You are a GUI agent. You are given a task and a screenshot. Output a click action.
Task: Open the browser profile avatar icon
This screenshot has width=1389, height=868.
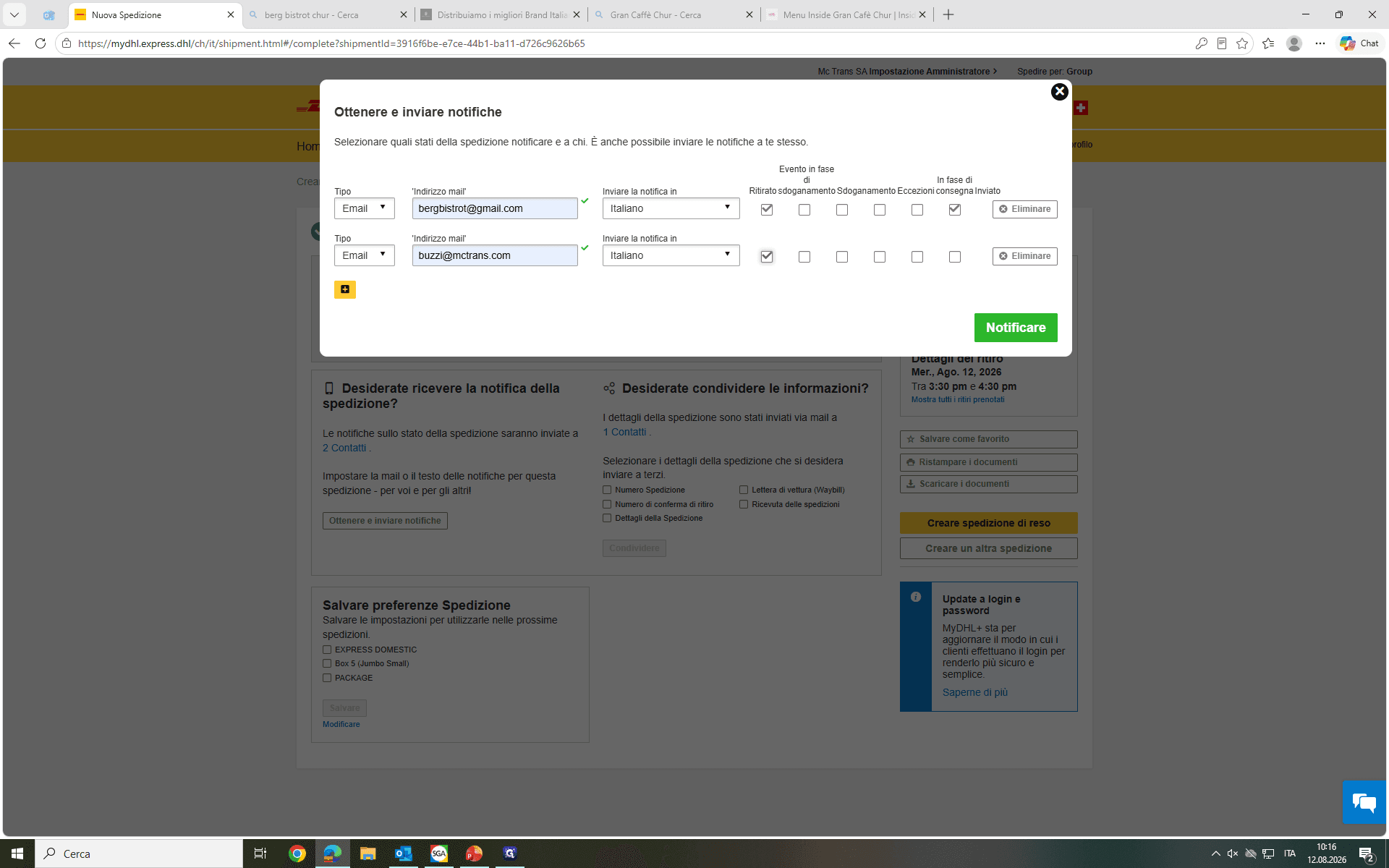(x=1294, y=43)
